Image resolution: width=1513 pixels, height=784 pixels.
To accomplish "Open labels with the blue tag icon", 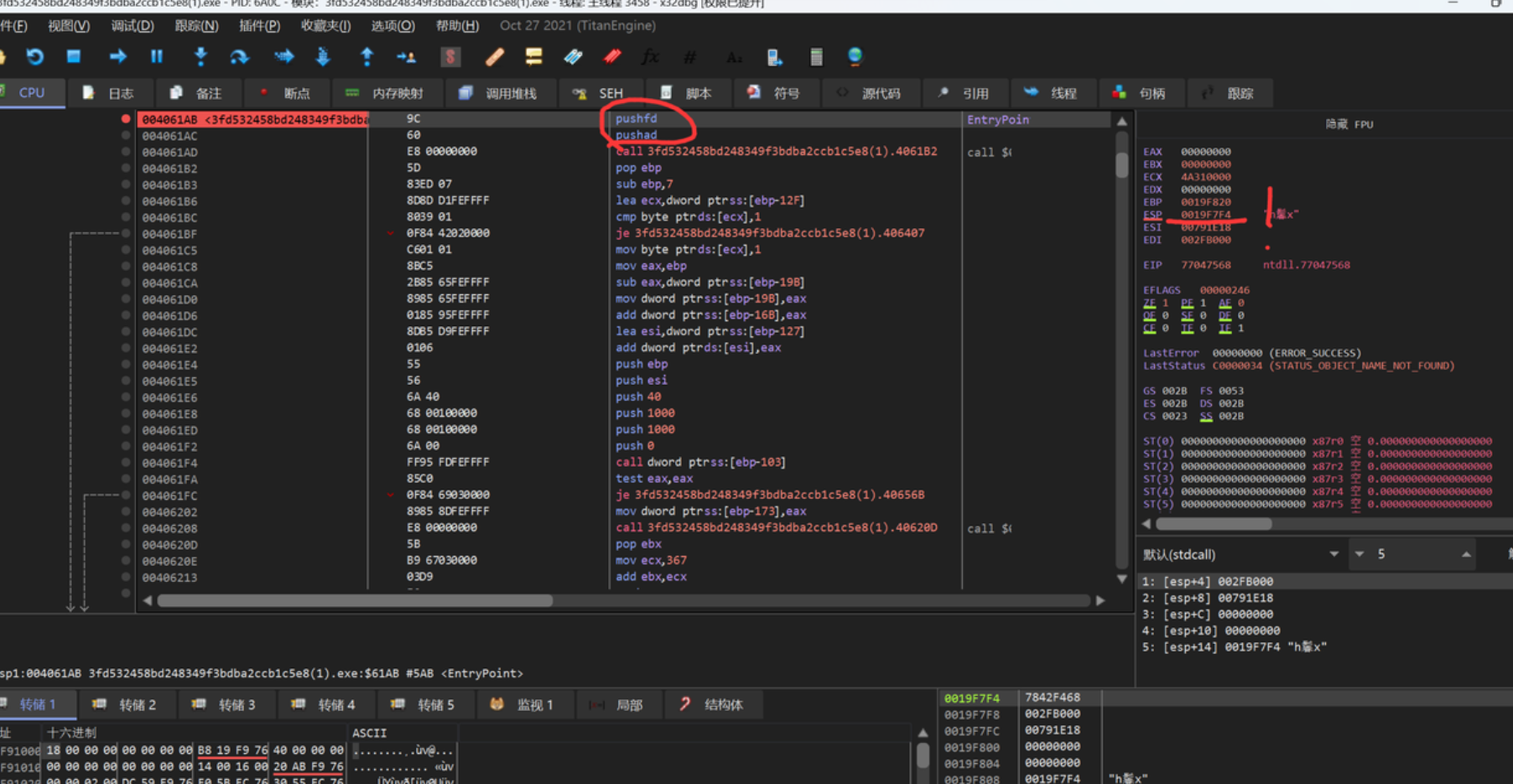I will pyautogui.click(x=573, y=57).
